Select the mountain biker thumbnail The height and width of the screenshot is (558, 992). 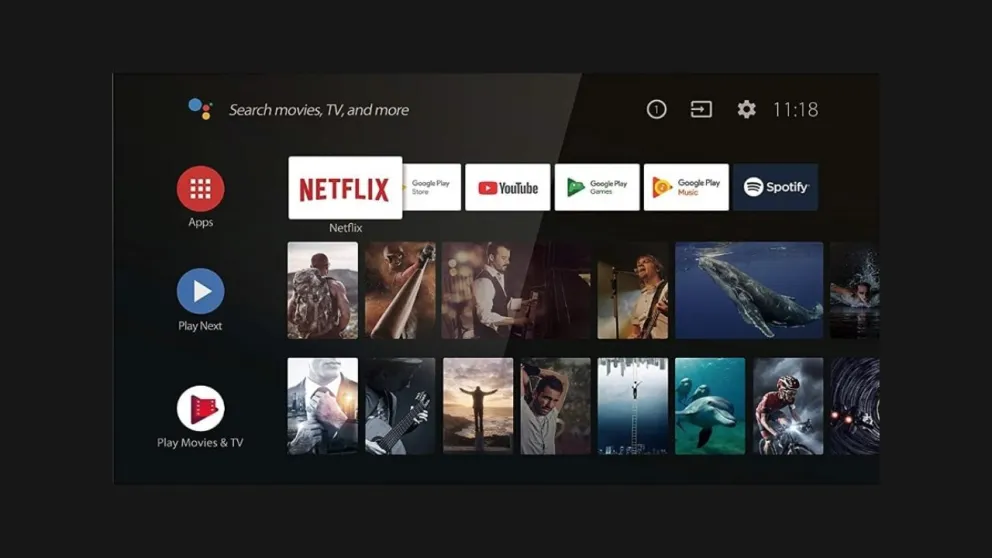[x=788, y=406]
